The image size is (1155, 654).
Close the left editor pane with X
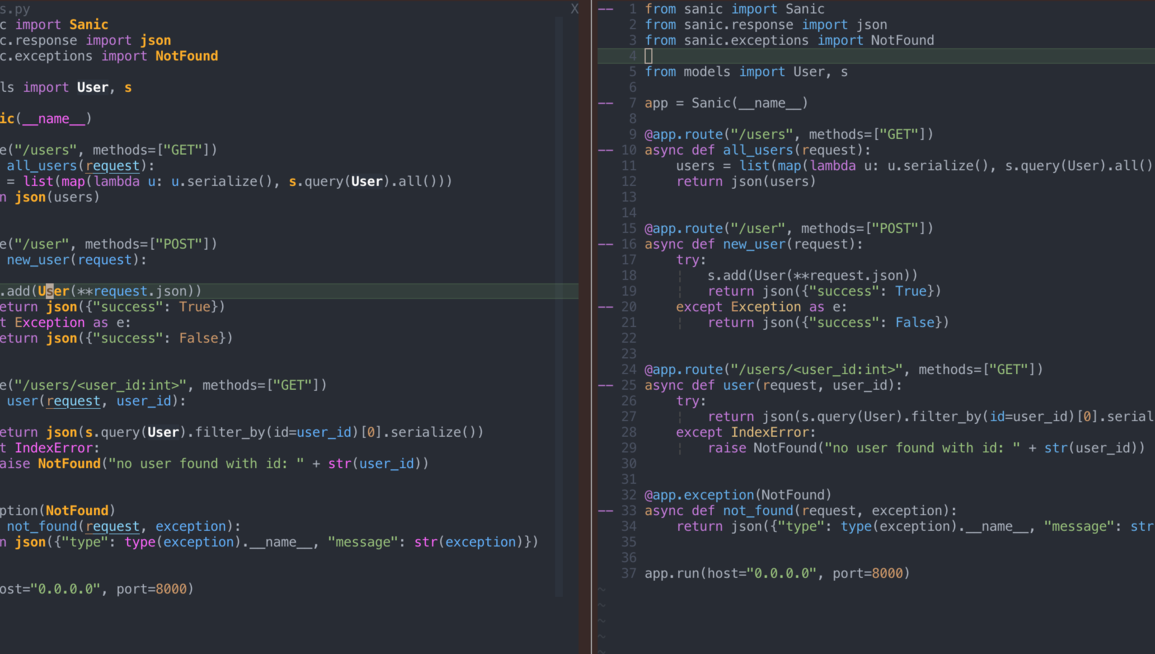point(574,9)
